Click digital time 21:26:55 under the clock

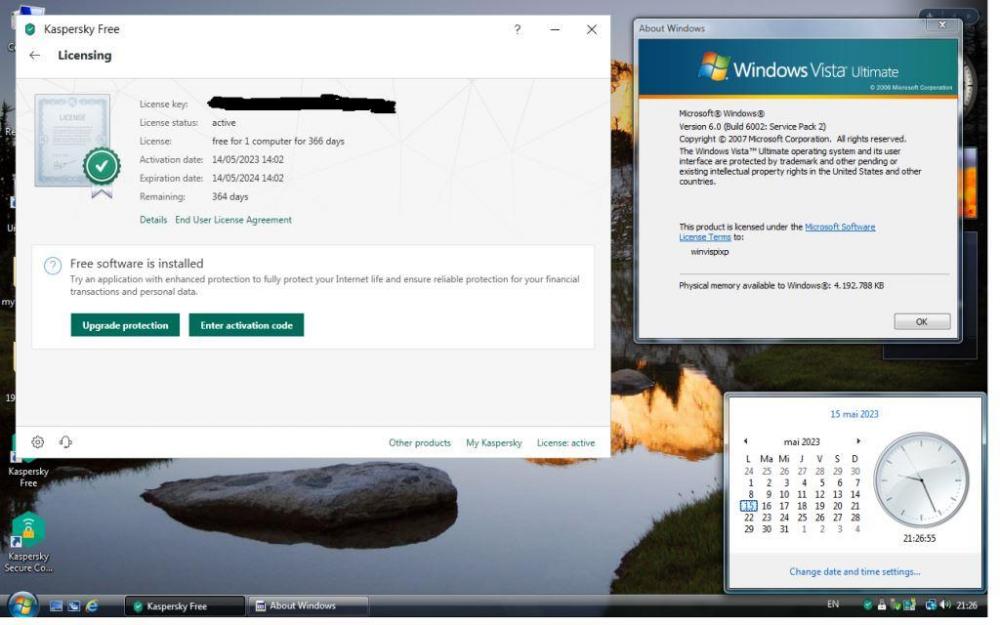pyautogui.click(x=919, y=538)
